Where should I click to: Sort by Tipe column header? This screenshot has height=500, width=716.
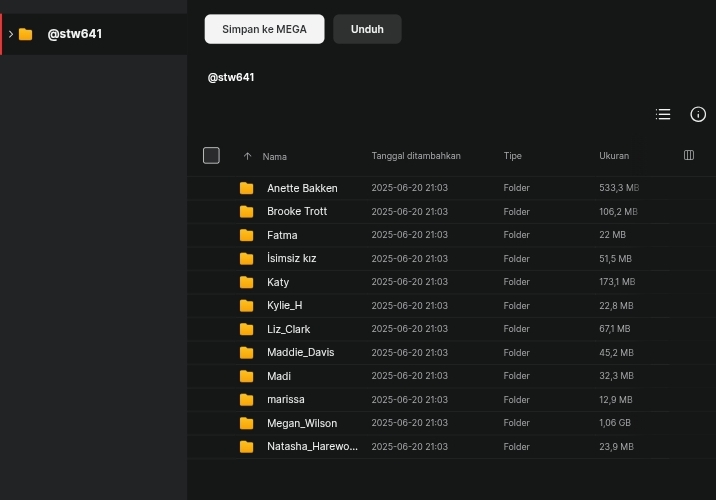click(512, 156)
